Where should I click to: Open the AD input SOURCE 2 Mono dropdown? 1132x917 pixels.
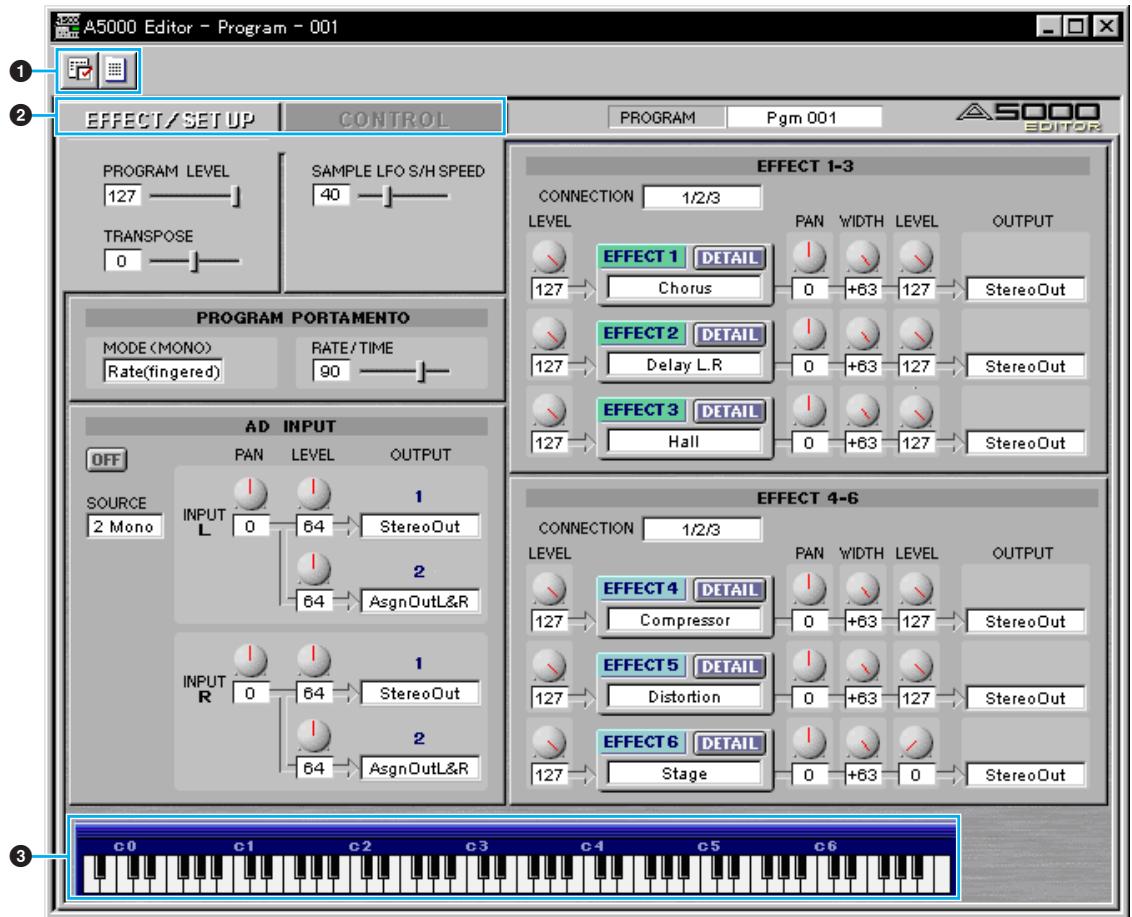click(124, 526)
